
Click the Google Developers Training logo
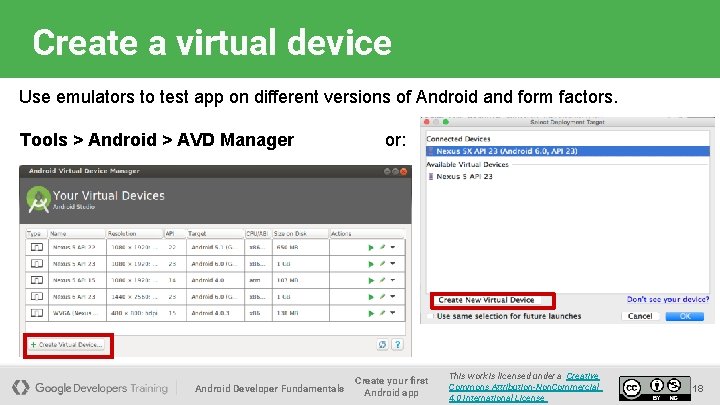[x=90, y=388]
